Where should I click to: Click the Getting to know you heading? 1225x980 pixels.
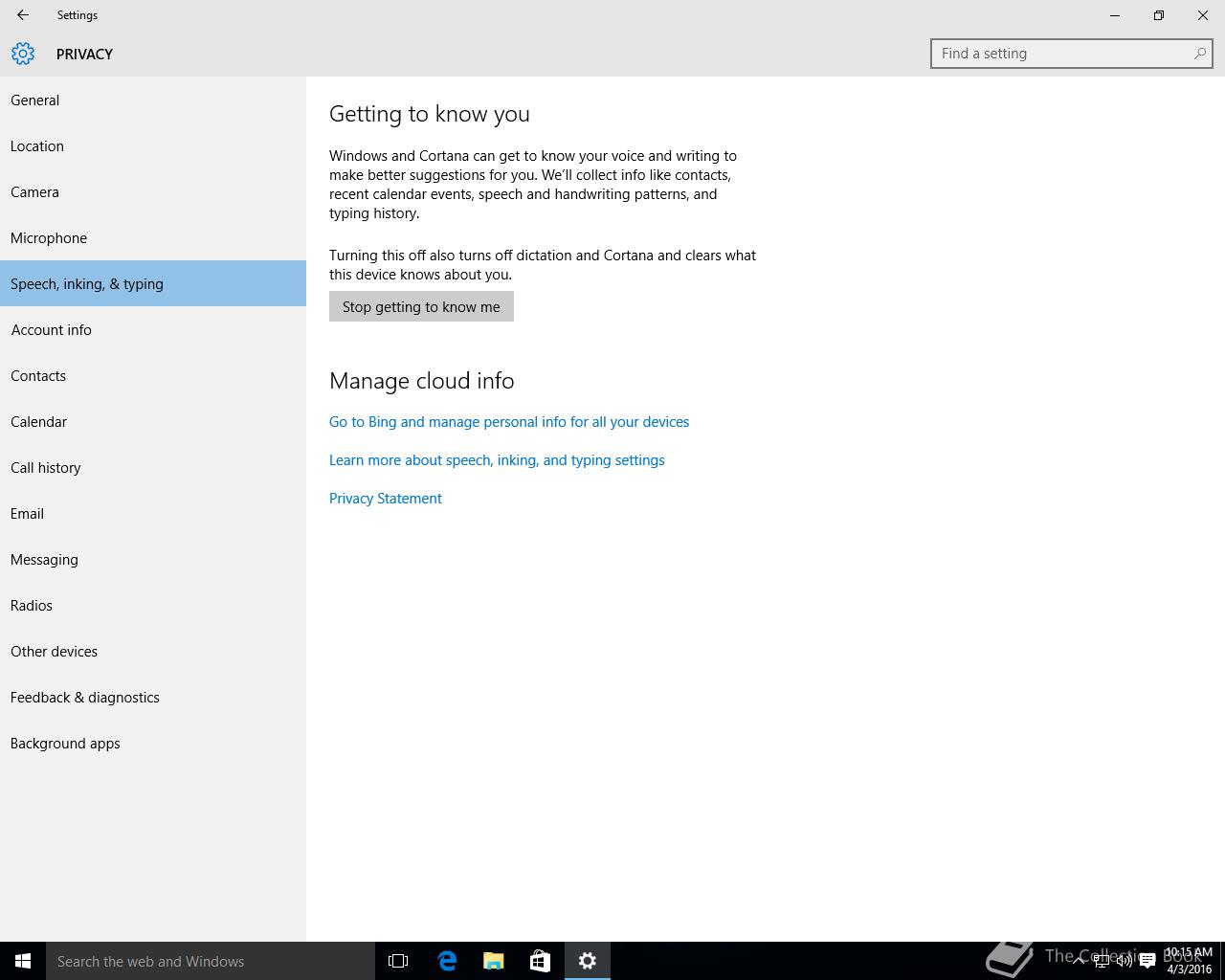(x=430, y=114)
